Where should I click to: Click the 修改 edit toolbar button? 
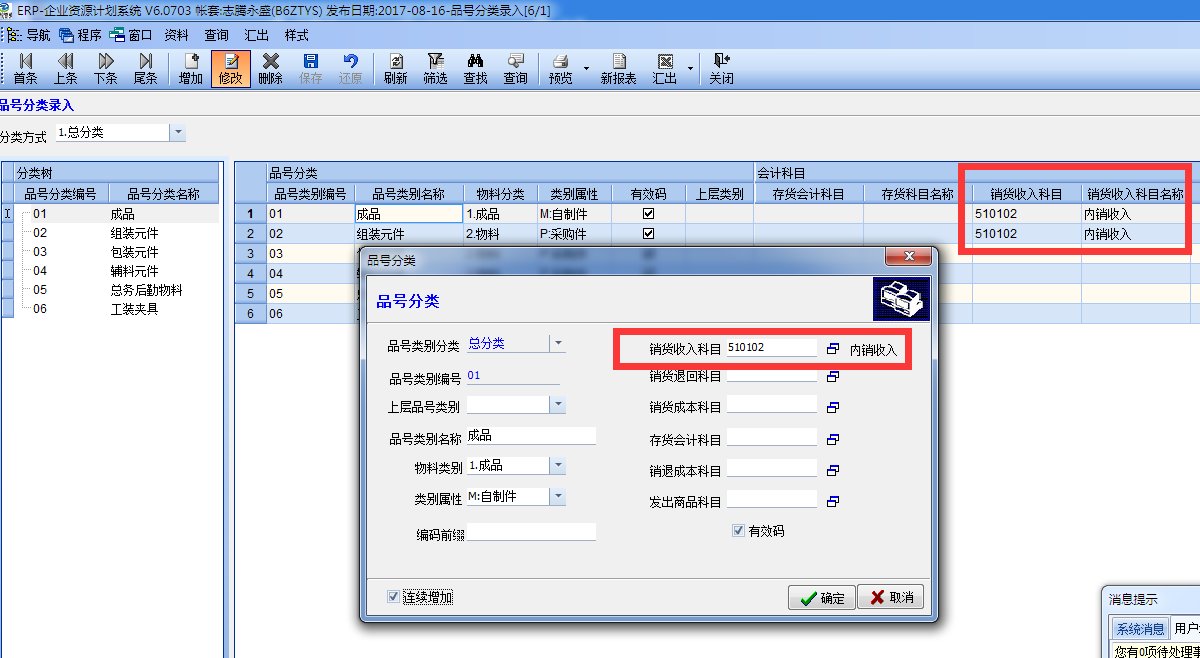click(x=231, y=68)
